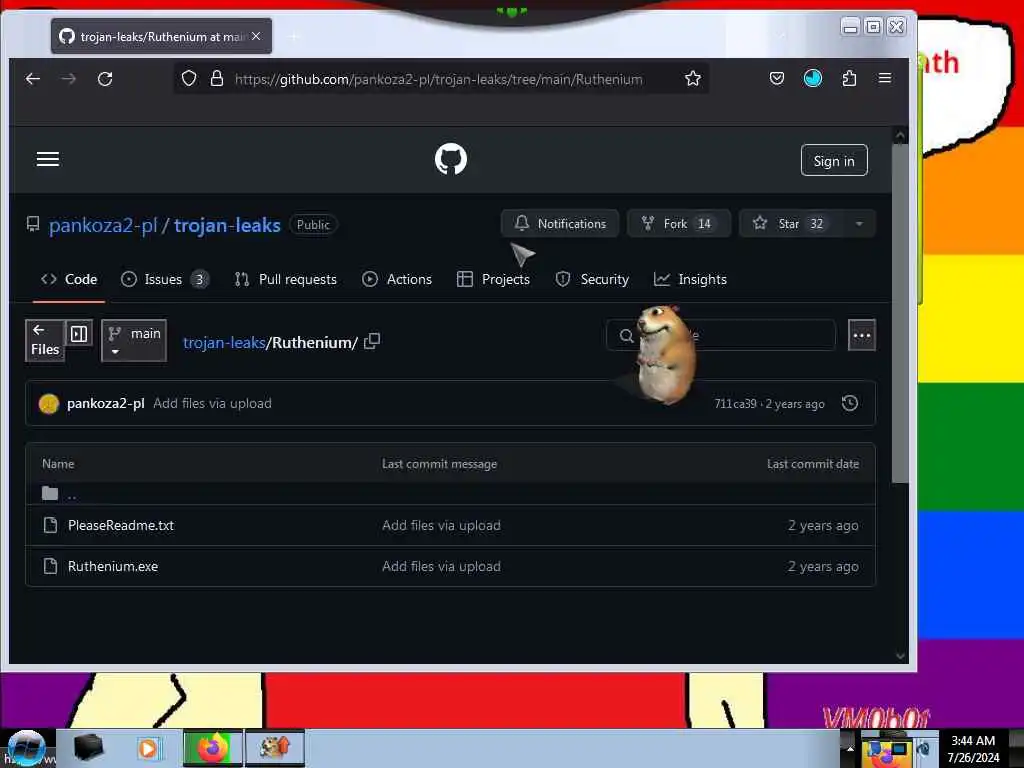
Task: Click the Public visibility badge
Action: coord(313,225)
